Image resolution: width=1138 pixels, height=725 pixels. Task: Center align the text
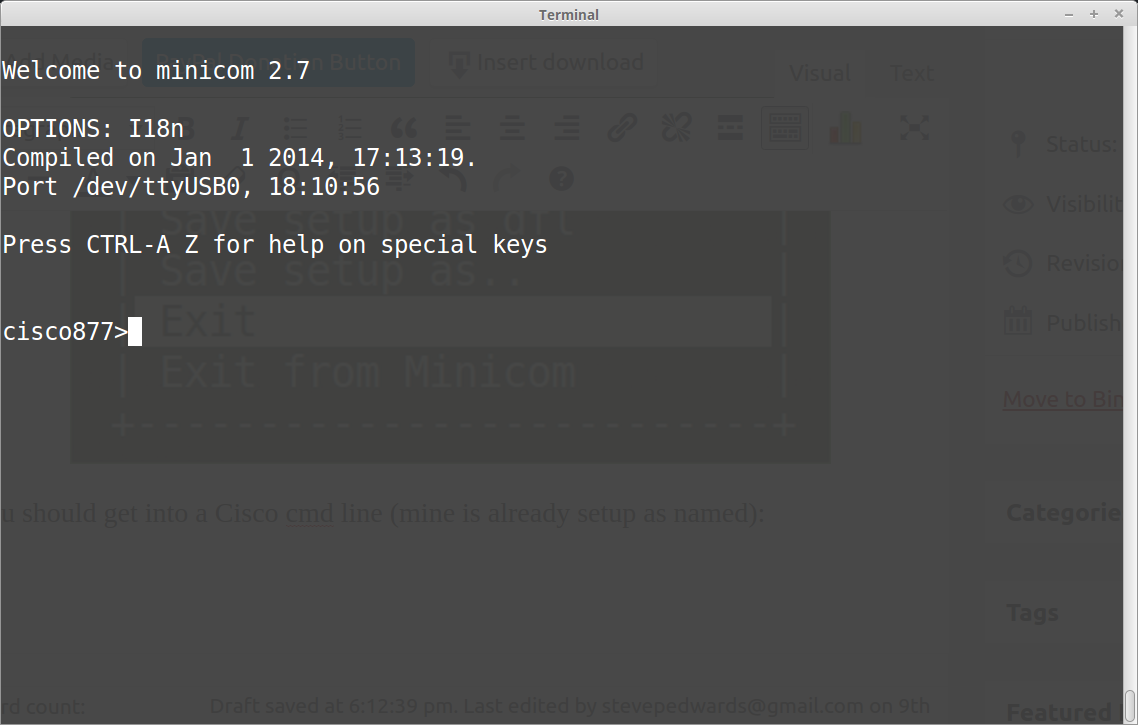point(512,128)
